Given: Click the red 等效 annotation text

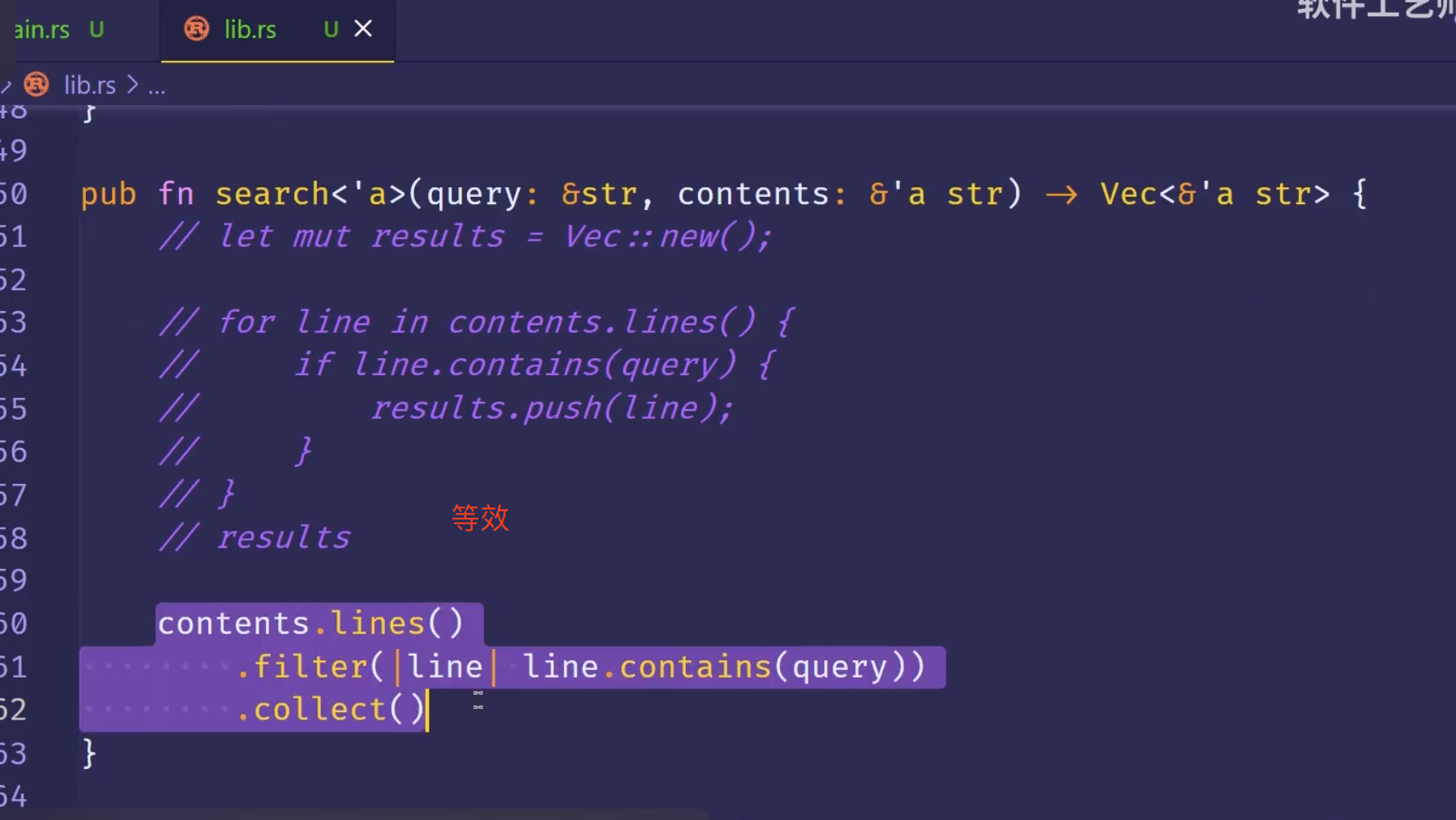Looking at the screenshot, I should coord(480,518).
